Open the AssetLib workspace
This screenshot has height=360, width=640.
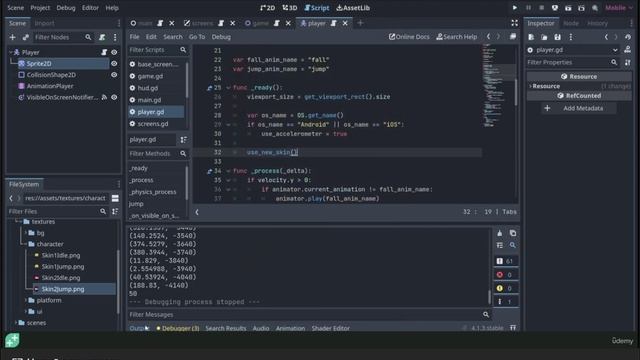(353, 8)
